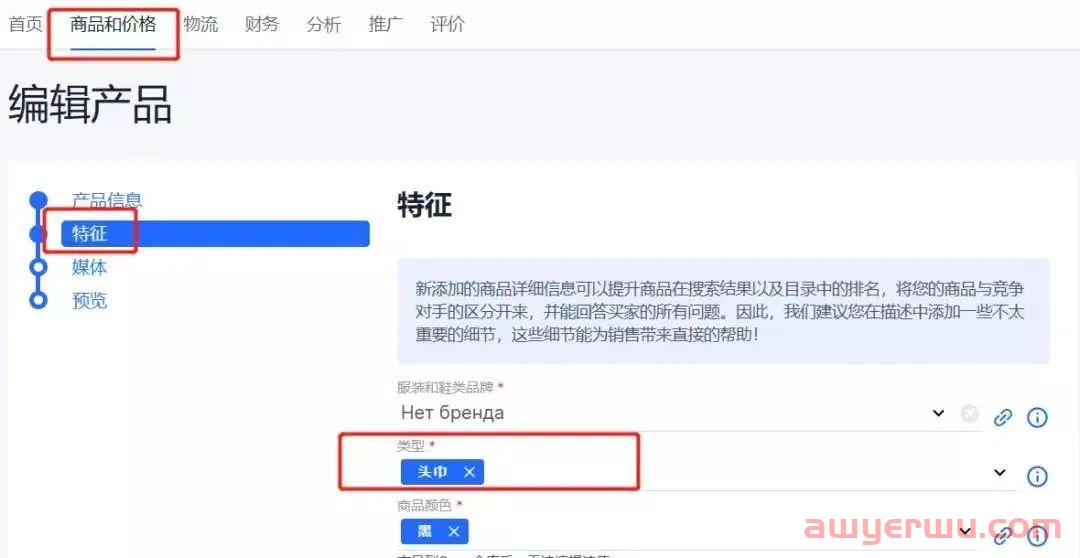Expand the 商品颜色 dropdown arrow
This screenshot has width=1080, height=558.
(x=967, y=531)
